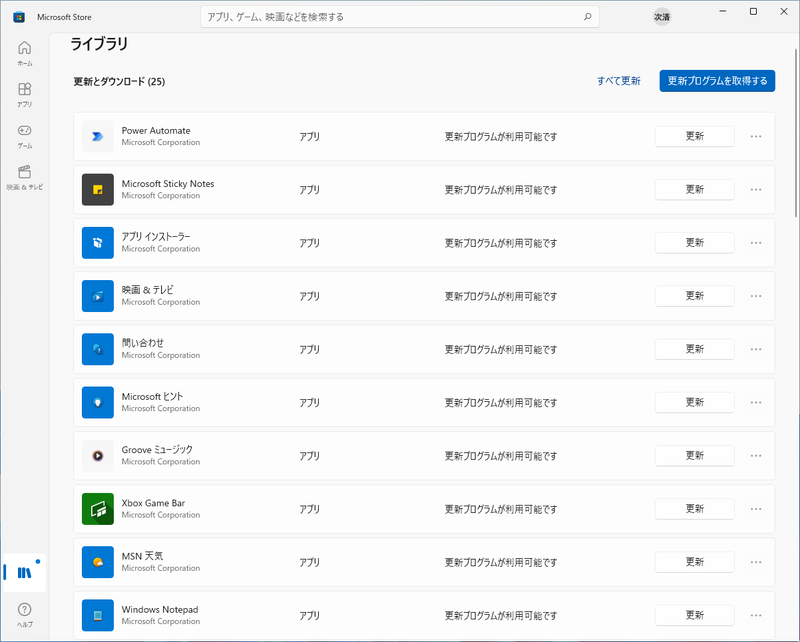Image resolution: width=800 pixels, height=642 pixels.
Task: Select Microsoft Sticky Notes app name
Action: click(168, 184)
